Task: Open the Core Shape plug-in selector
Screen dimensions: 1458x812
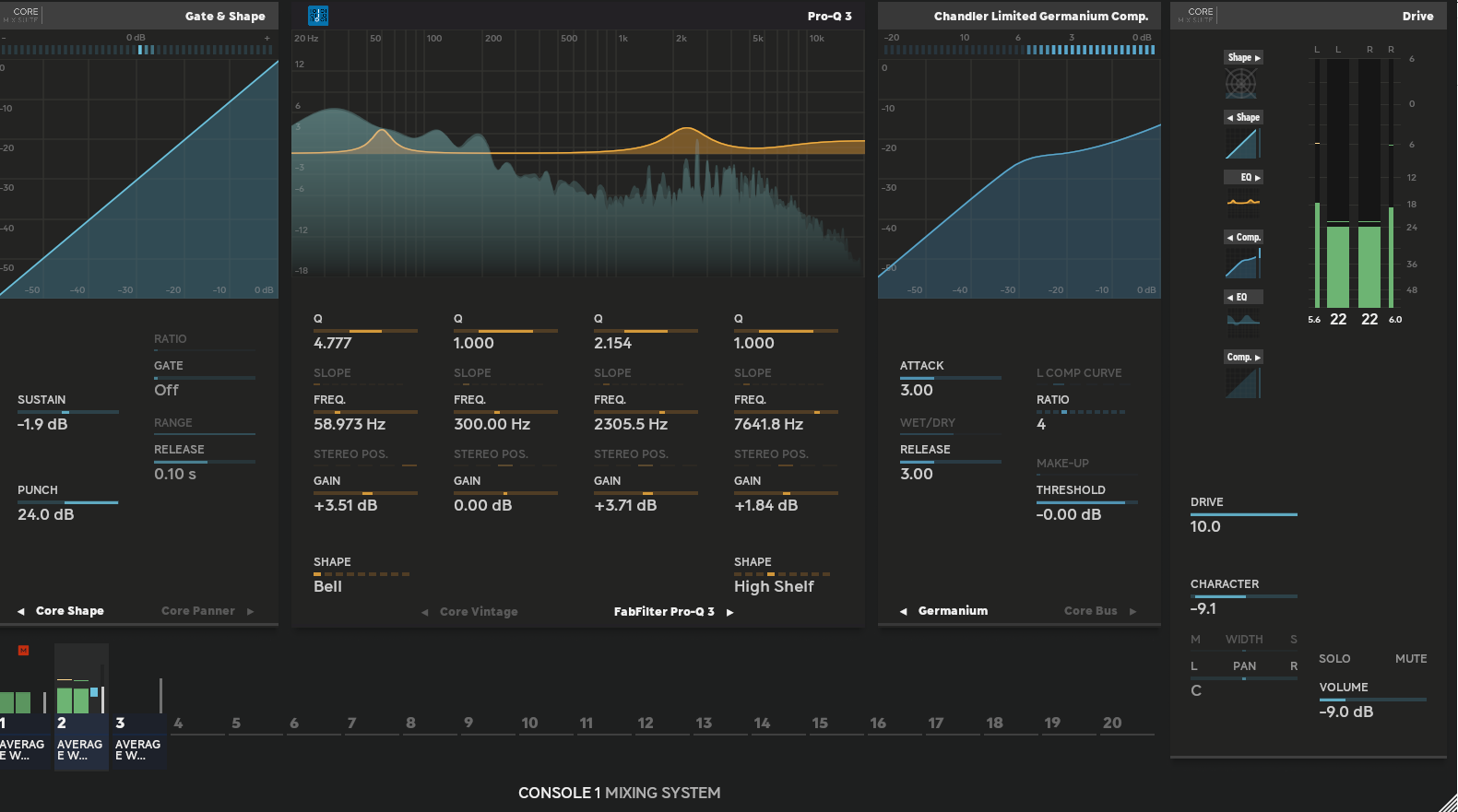Action: click(x=70, y=611)
